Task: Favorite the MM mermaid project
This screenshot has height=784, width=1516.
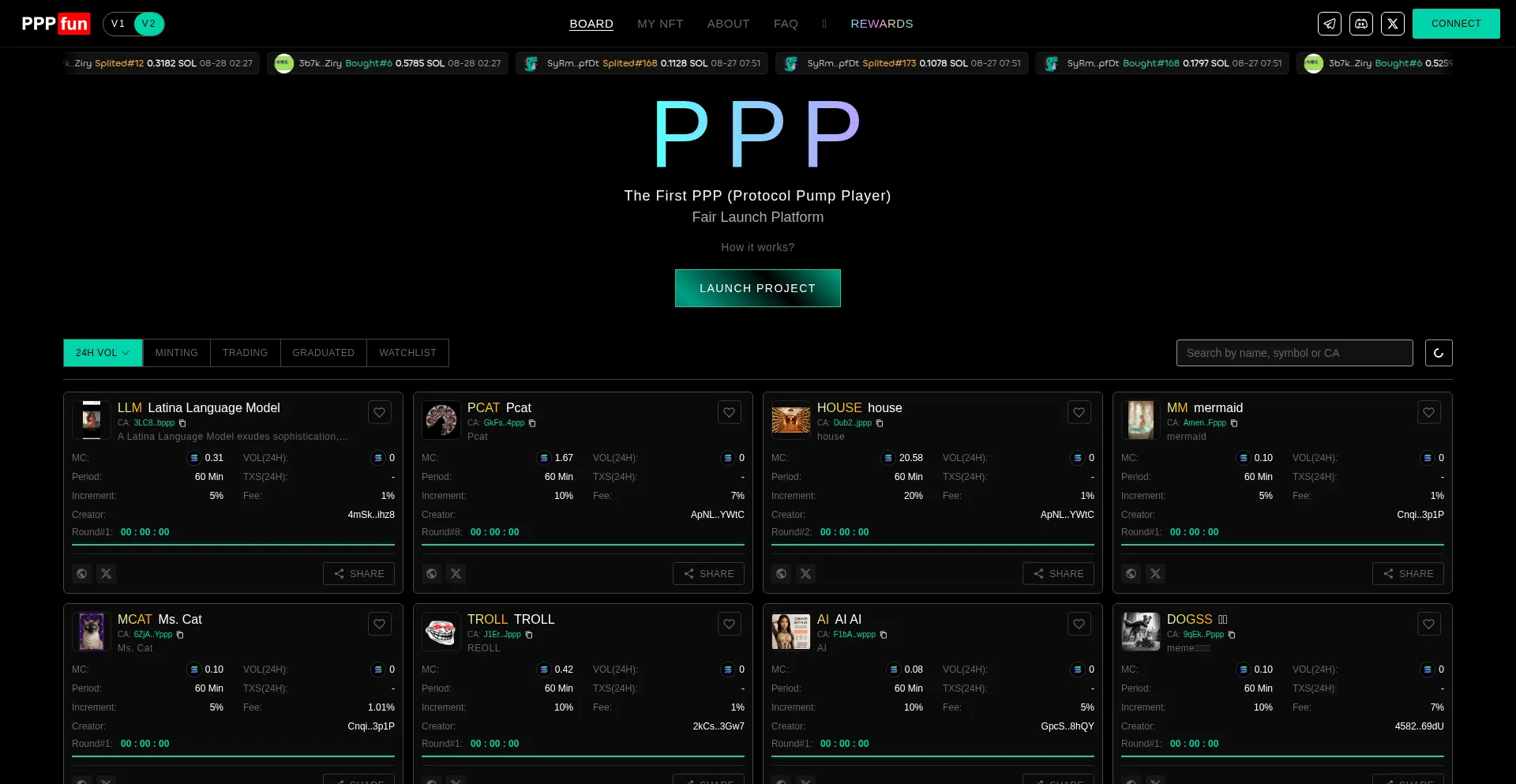Action: point(1429,412)
